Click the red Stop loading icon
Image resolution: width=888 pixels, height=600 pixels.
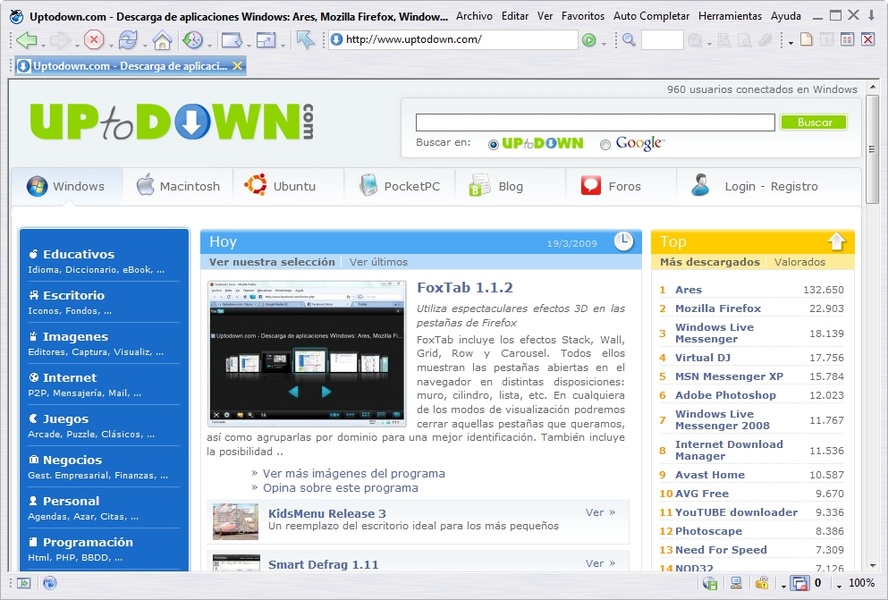(93, 40)
